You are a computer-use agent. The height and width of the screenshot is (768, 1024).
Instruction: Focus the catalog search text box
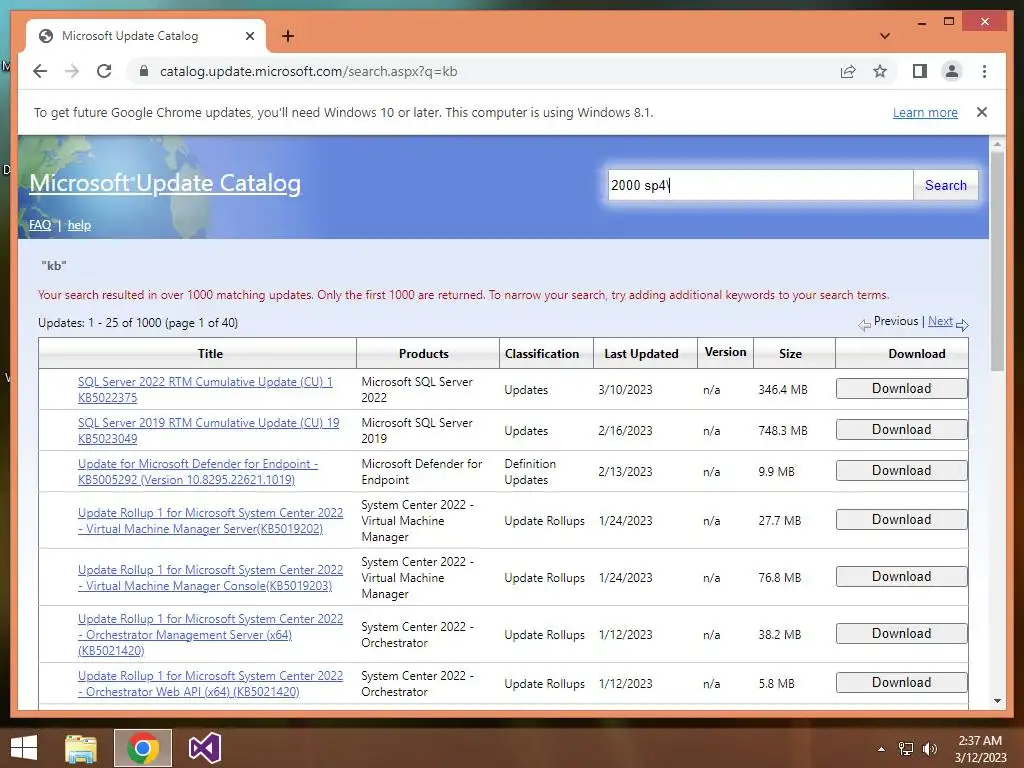pos(760,185)
